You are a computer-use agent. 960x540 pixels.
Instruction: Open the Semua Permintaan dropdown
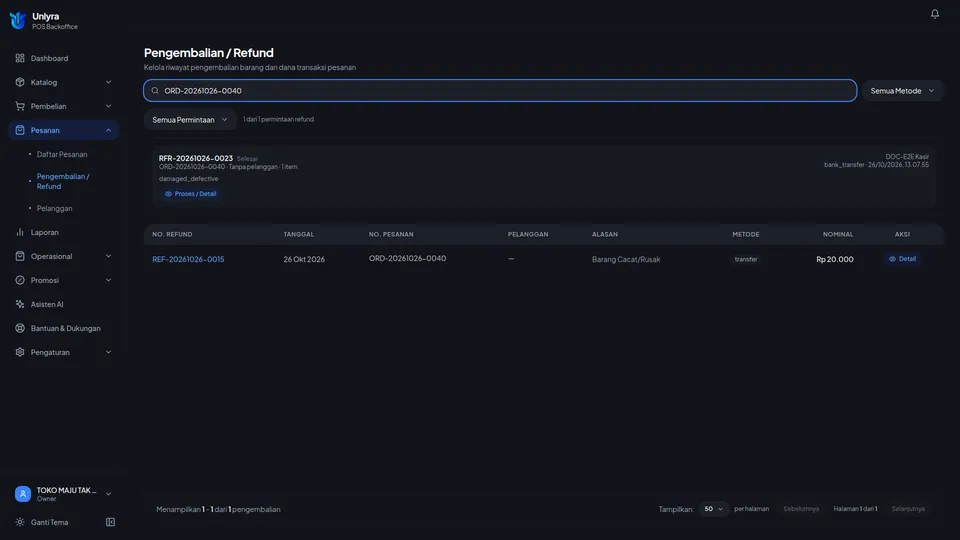point(190,119)
